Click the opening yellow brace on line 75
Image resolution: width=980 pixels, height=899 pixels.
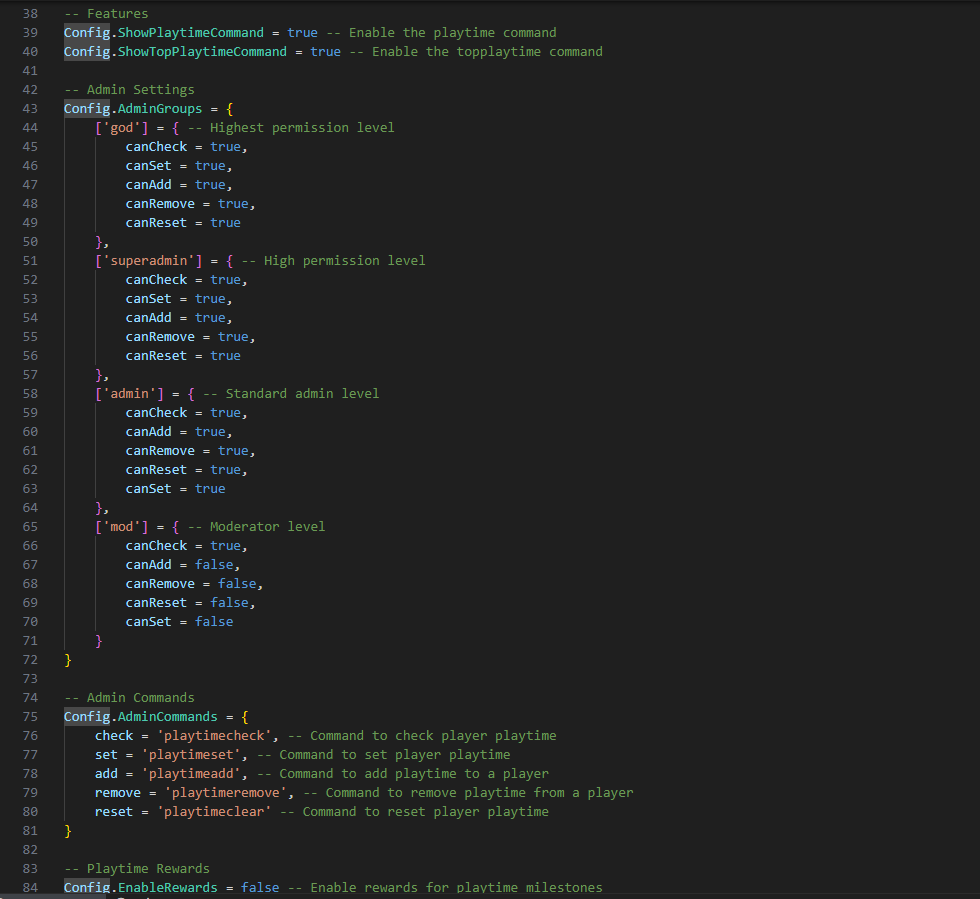[x=245, y=716]
